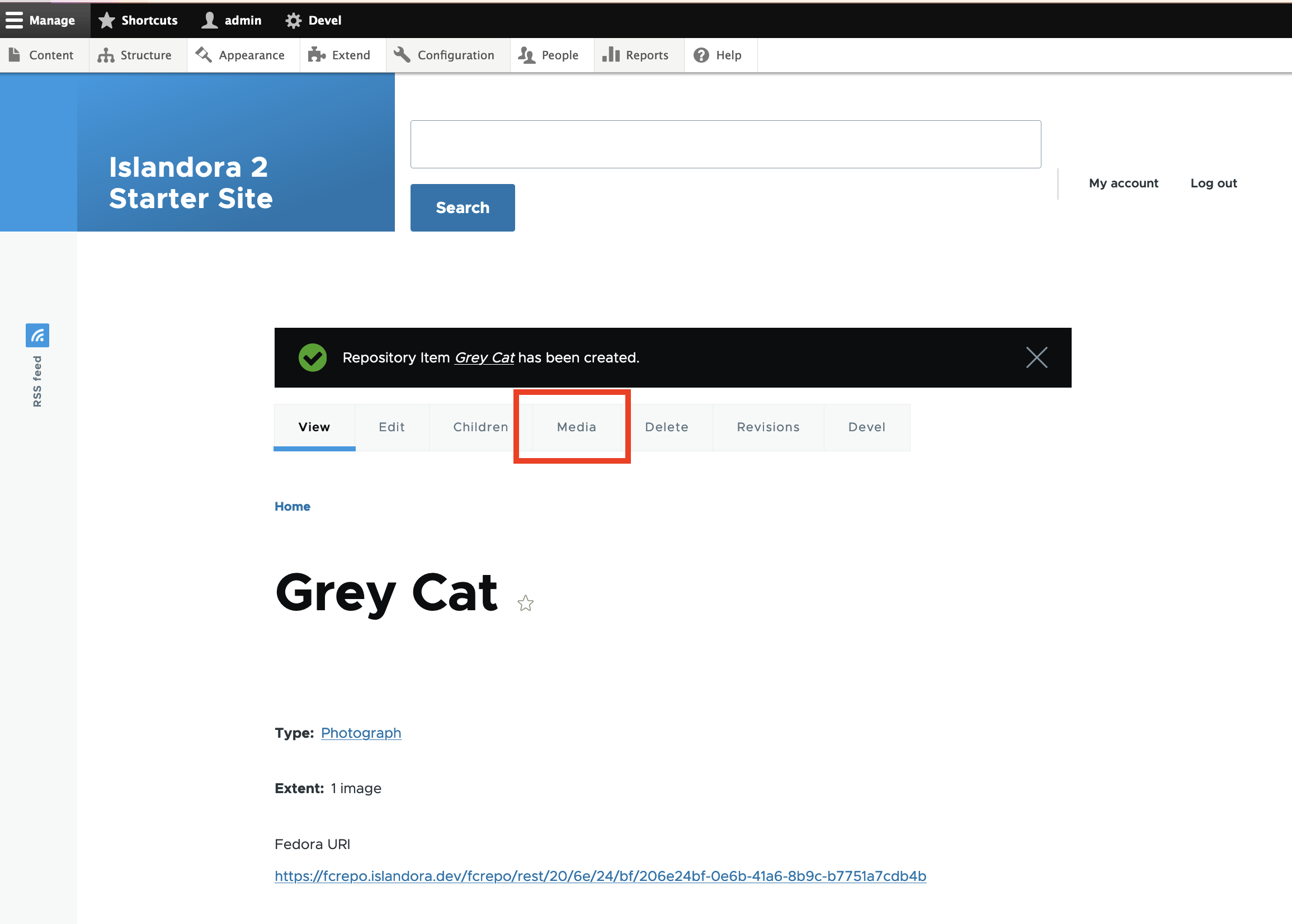The image size is (1292, 924).
Task: Click the Manage menu icon
Action: point(15,20)
